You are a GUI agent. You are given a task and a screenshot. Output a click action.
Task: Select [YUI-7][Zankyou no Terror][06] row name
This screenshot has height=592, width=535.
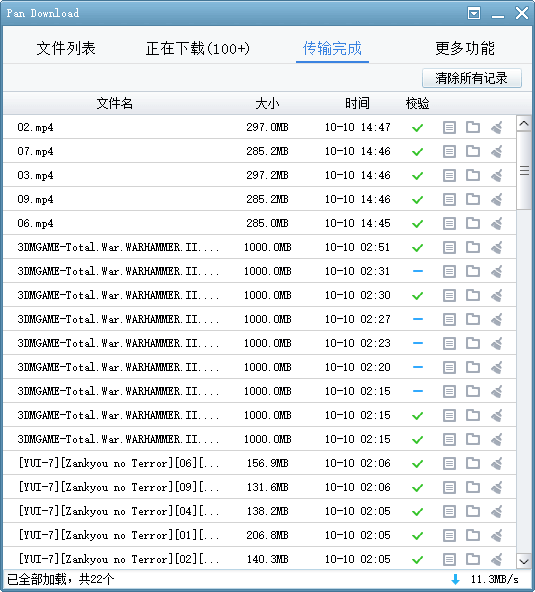point(119,463)
